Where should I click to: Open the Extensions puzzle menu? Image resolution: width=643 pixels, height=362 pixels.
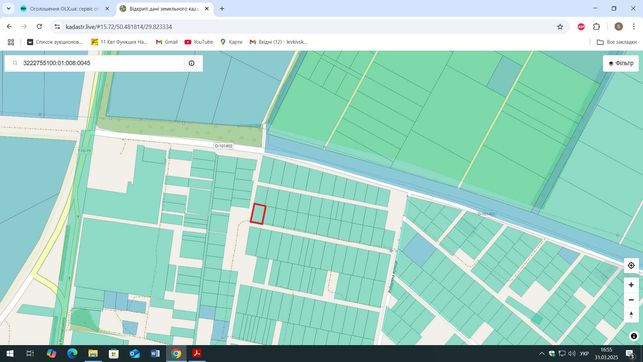596,27
